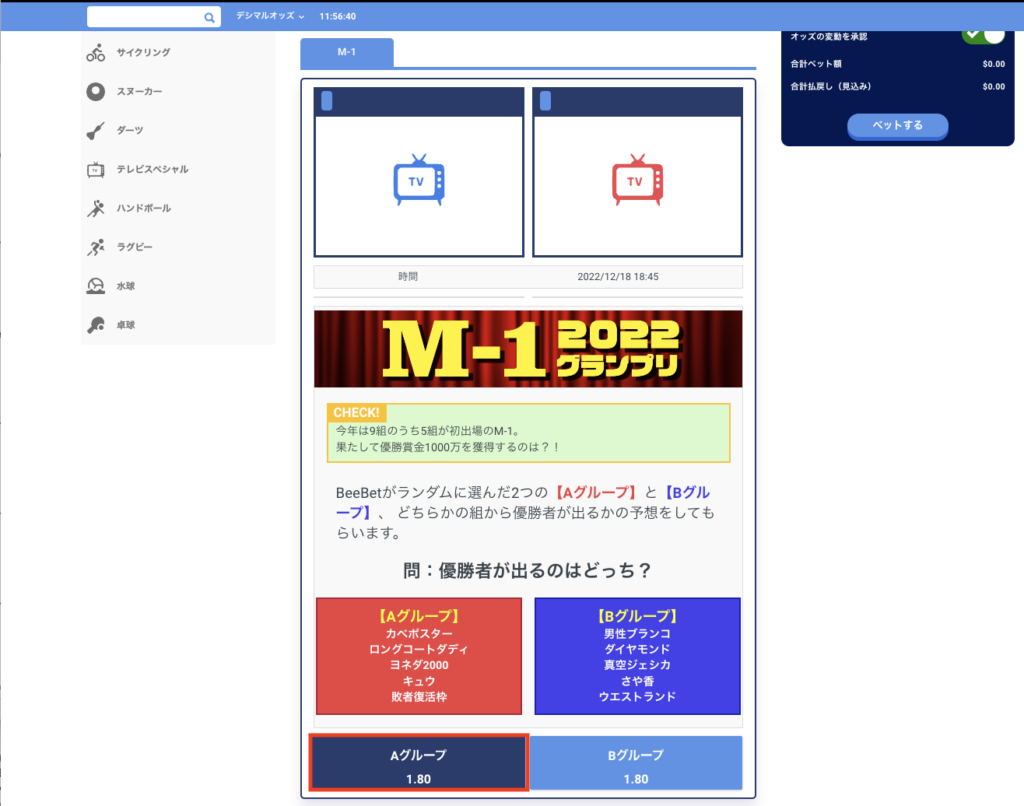Open ラグビー sport in sidebar

[x=178, y=248]
